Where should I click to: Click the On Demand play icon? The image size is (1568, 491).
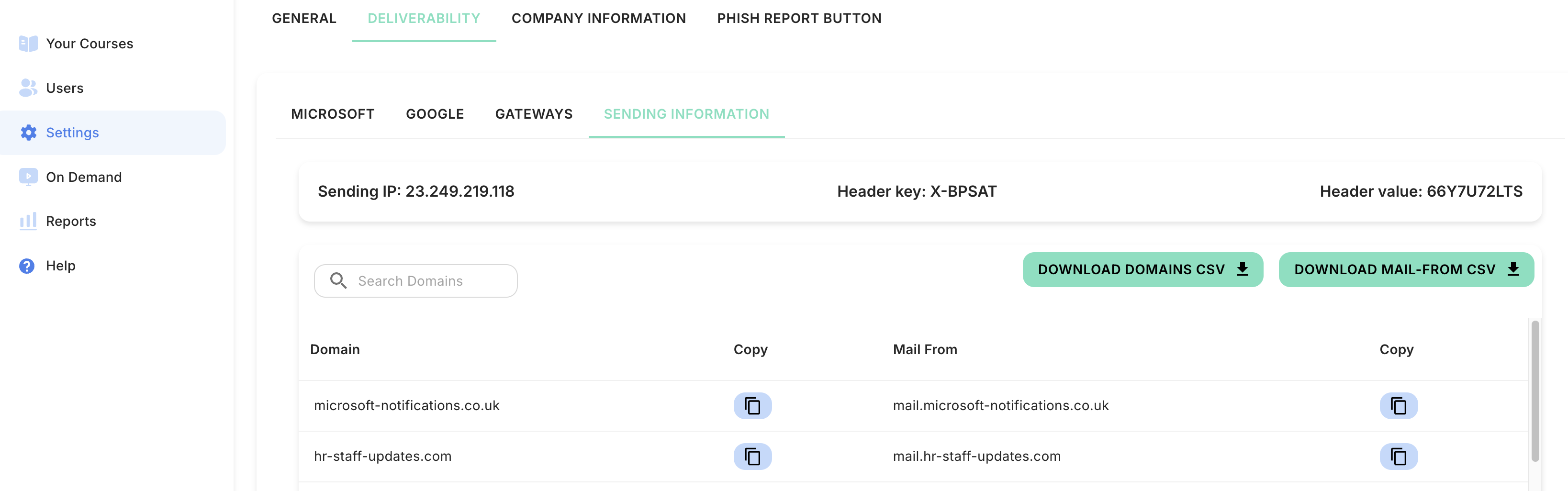pyautogui.click(x=28, y=177)
